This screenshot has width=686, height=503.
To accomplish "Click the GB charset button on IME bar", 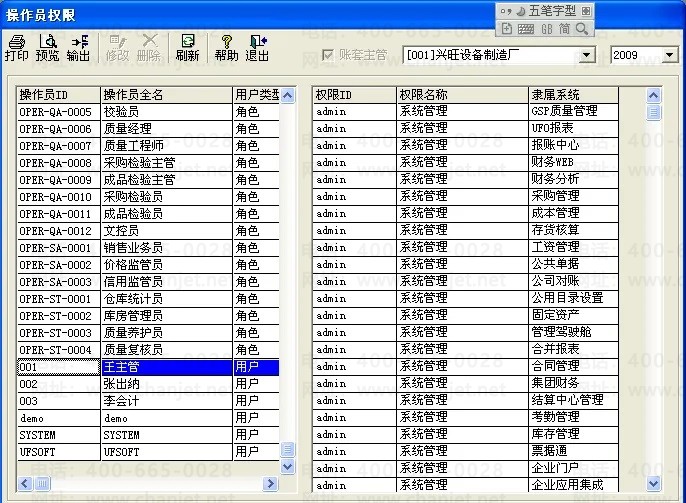I will [547, 29].
